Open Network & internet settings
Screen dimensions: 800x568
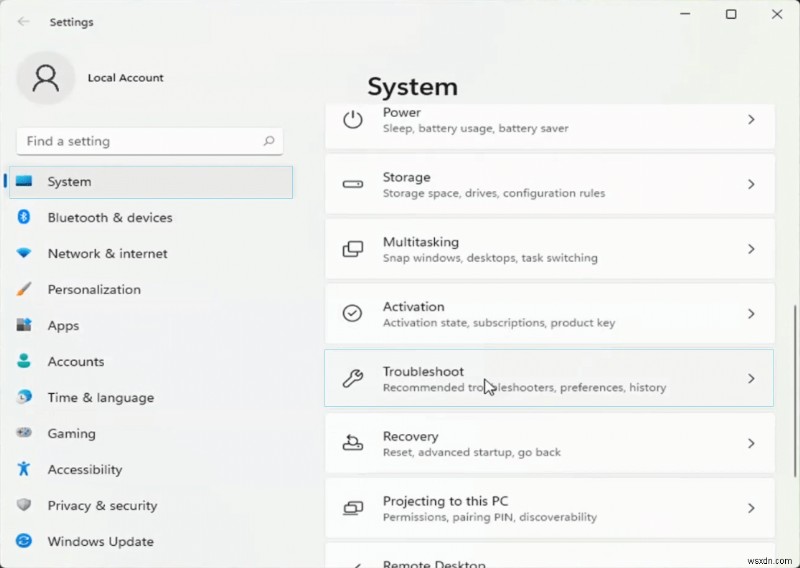[x=107, y=254]
